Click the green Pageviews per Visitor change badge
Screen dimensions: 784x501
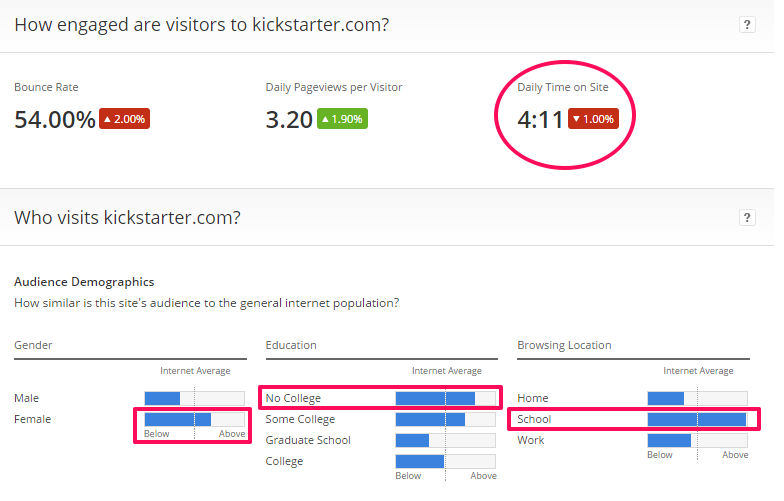(342, 119)
